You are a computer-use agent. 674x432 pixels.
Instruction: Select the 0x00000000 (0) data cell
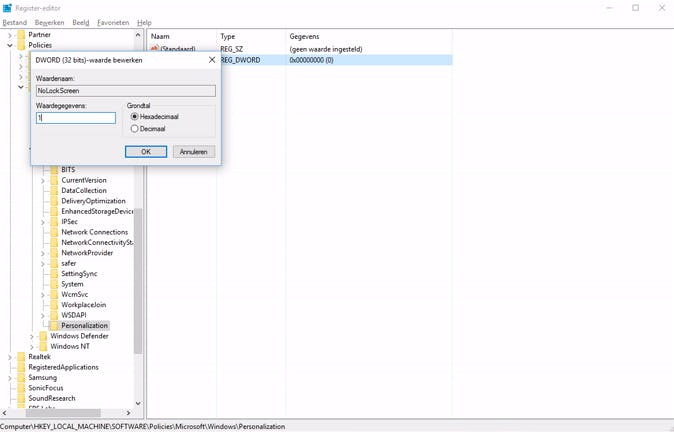tap(312, 60)
